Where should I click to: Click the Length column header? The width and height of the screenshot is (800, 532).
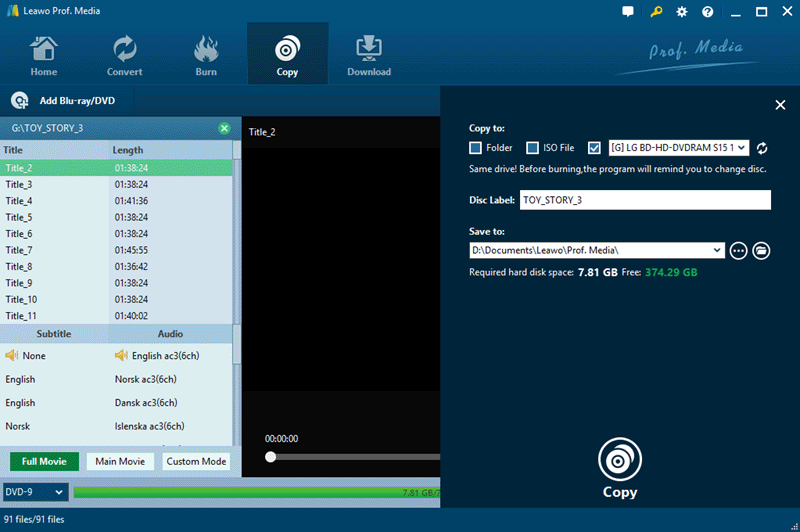tap(170, 150)
